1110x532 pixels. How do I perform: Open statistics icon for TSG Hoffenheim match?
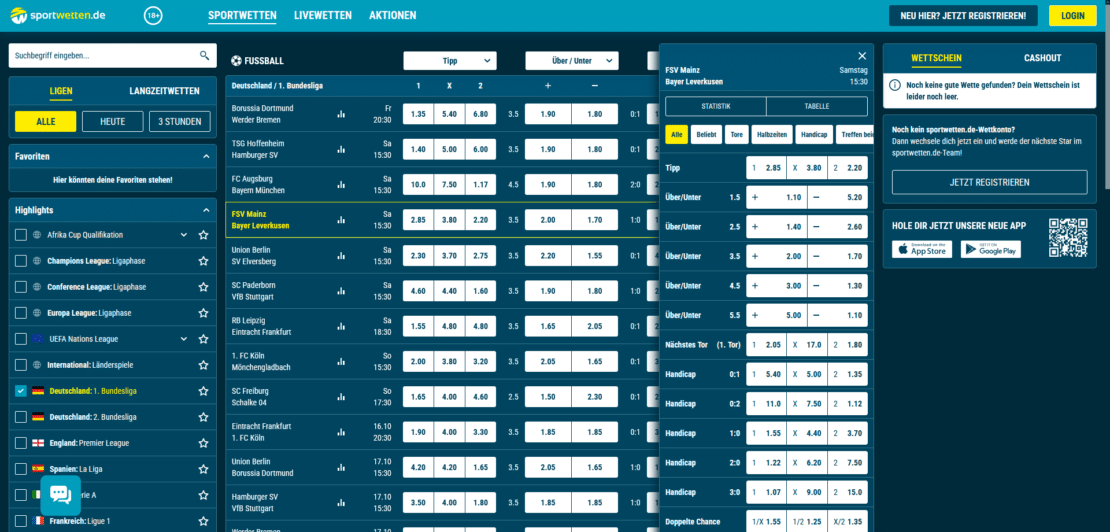[x=341, y=149]
